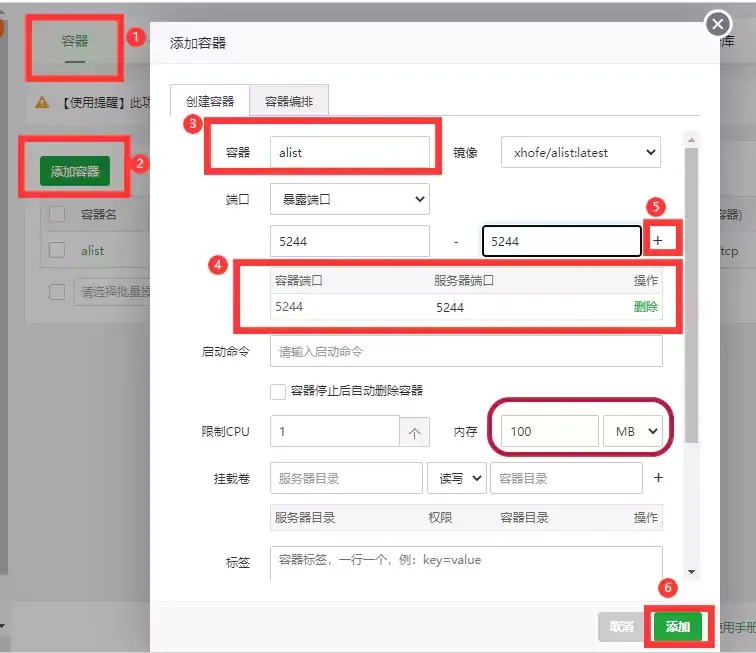Check the alist row checkbox in container list
Viewport: 756px width, 653px height.
(57, 250)
